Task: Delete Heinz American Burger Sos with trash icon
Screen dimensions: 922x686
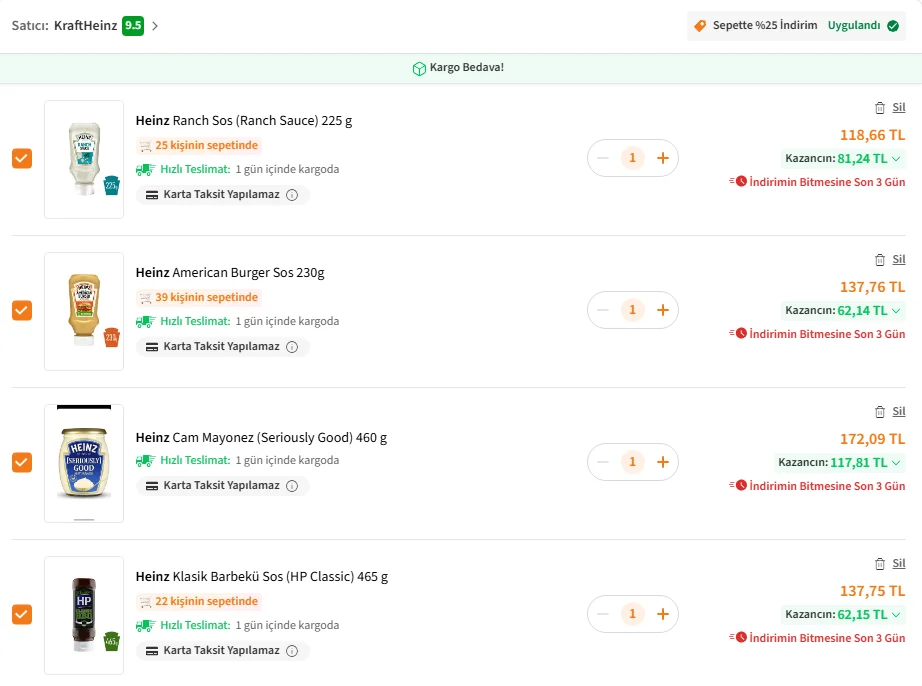Action: 880,260
